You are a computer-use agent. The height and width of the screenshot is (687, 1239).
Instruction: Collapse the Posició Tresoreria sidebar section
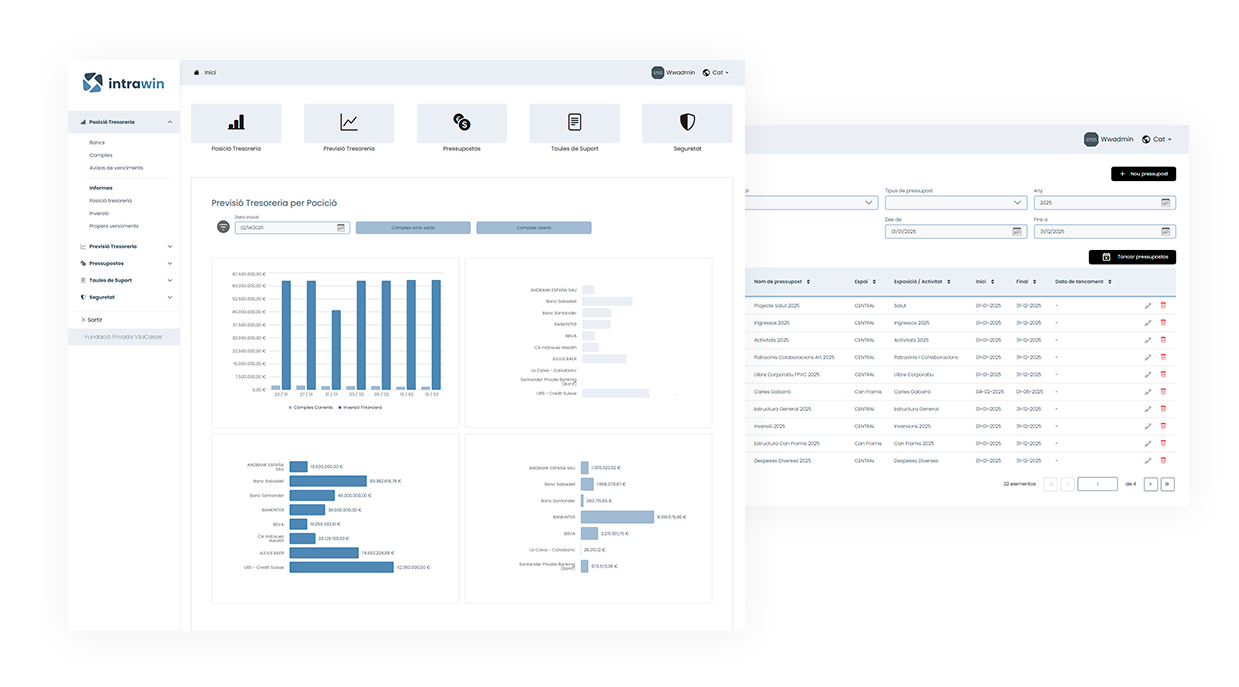click(x=169, y=122)
